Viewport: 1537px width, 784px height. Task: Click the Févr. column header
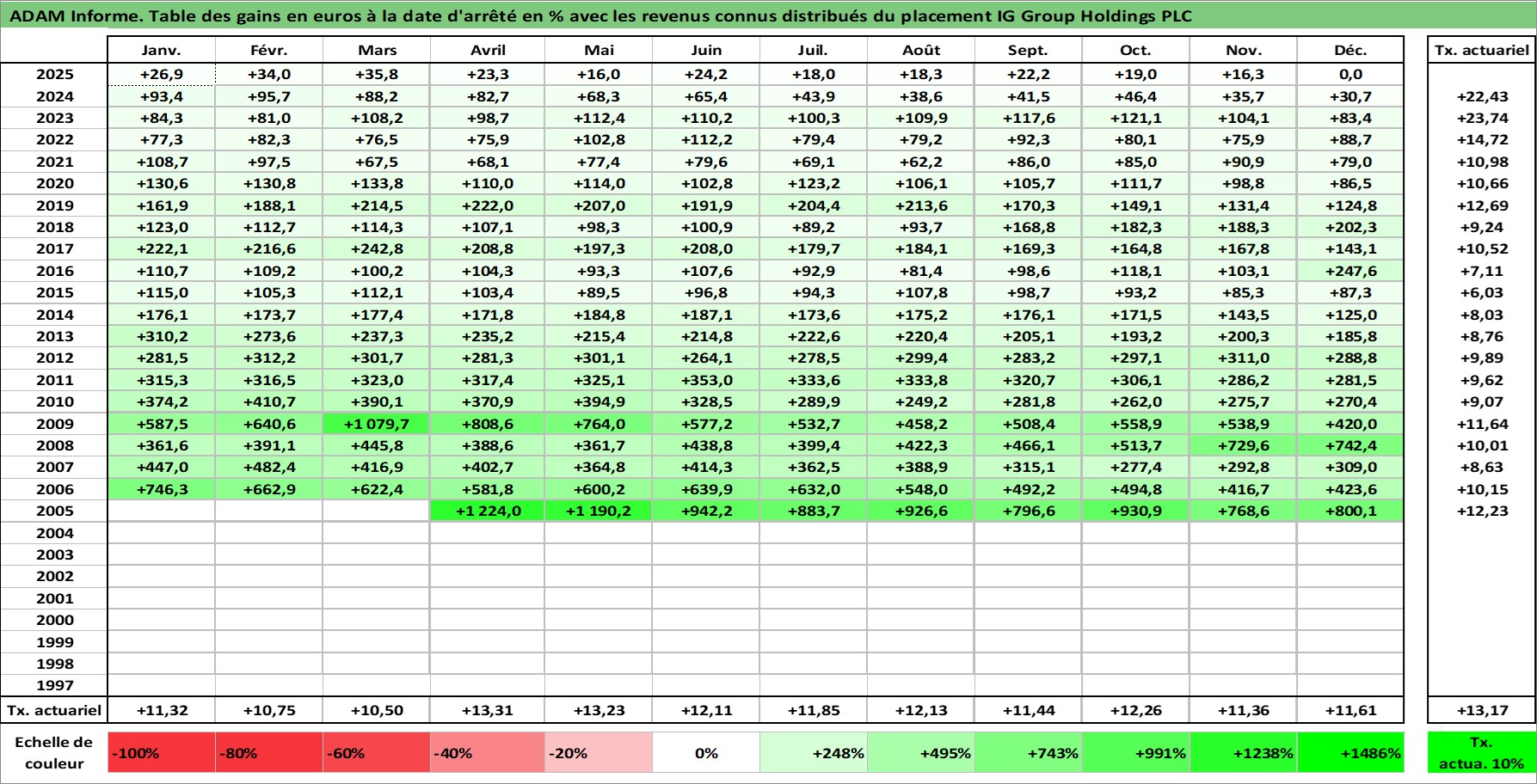point(268,50)
